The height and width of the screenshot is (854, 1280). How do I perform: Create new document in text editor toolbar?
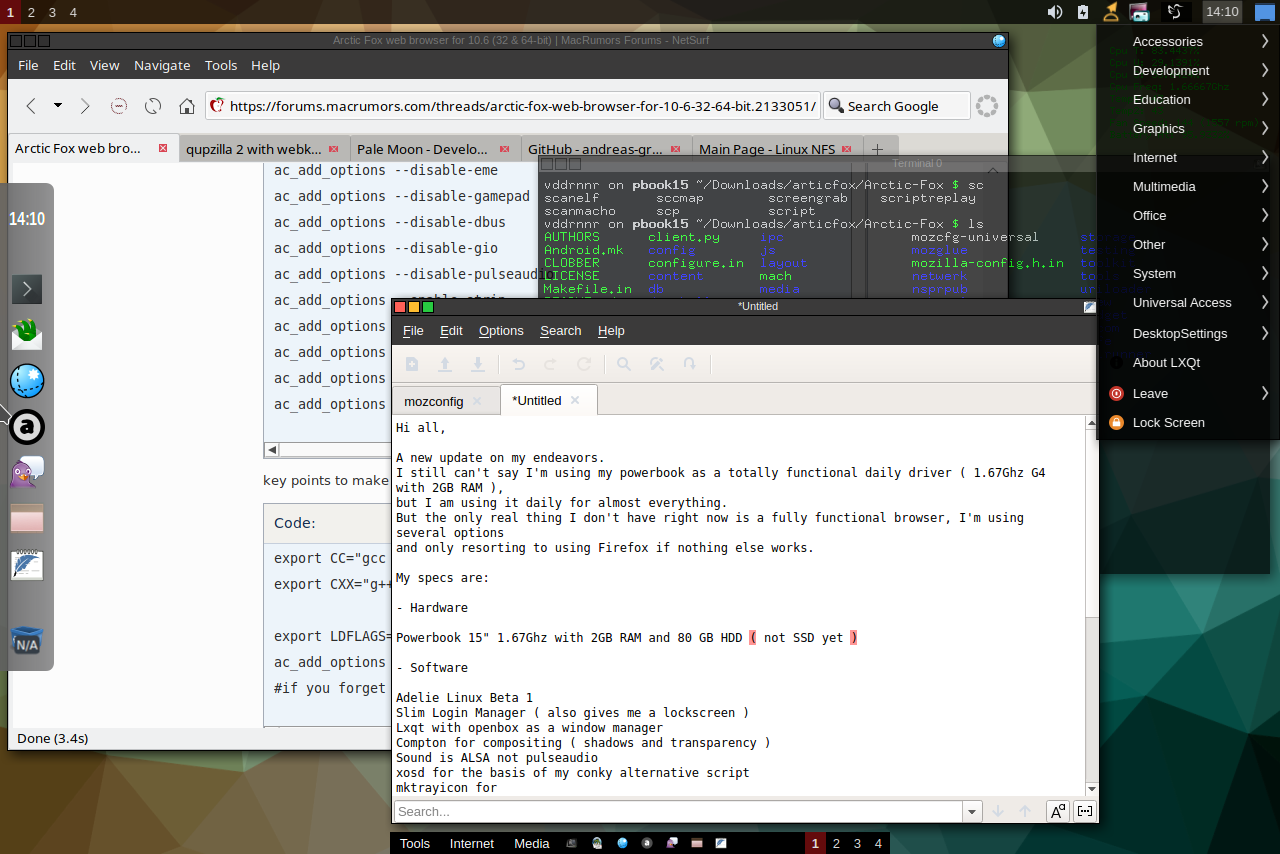[412, 365]
